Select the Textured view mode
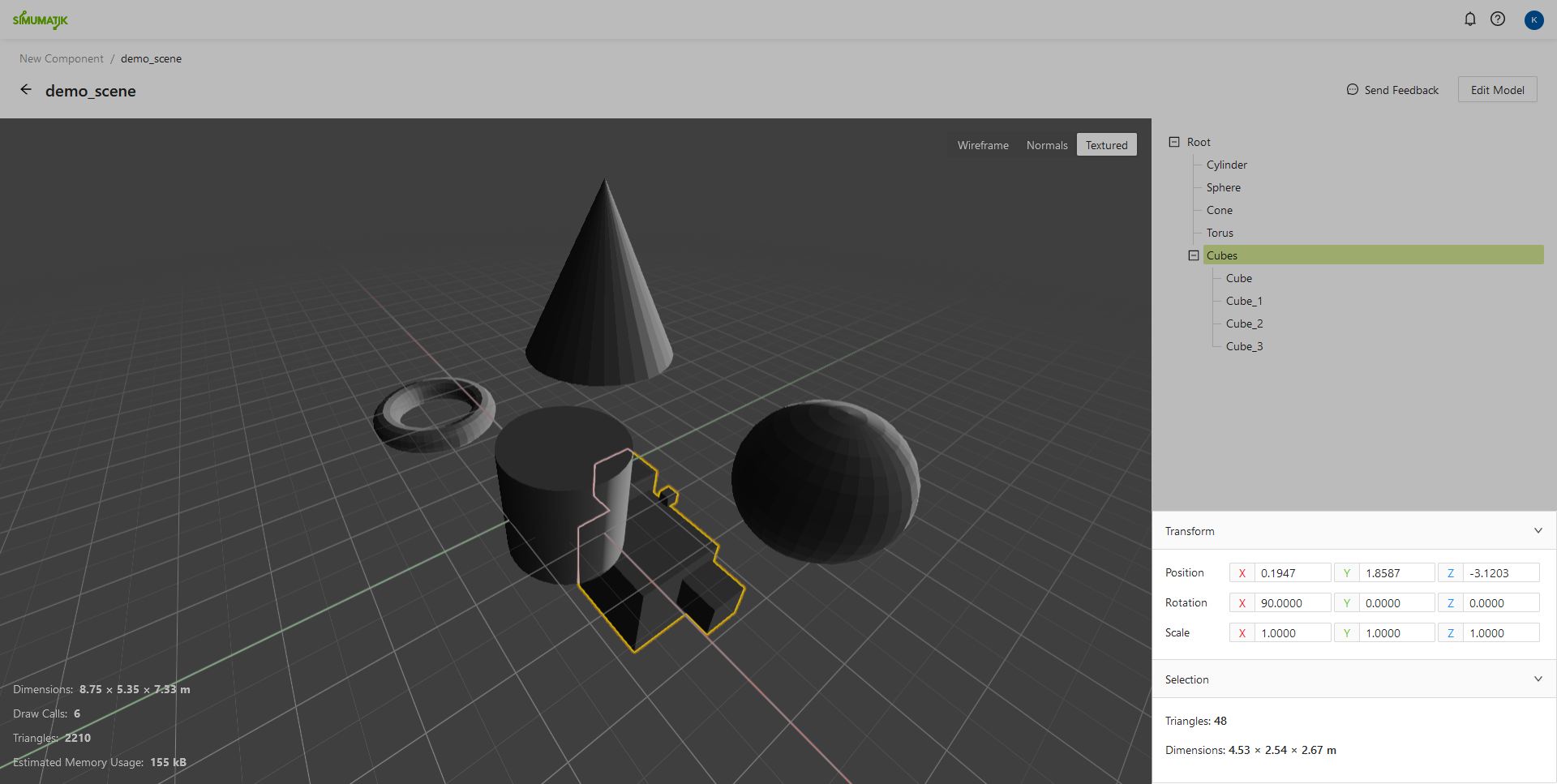This screenshot has width=1557, height=784. pos(1106,145)
